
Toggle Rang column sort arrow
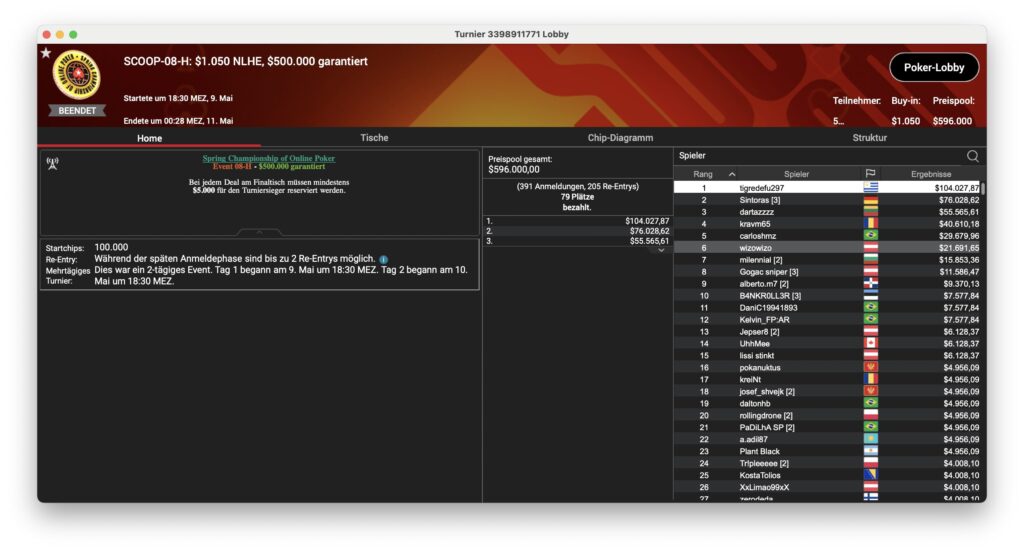coord(731,174)
